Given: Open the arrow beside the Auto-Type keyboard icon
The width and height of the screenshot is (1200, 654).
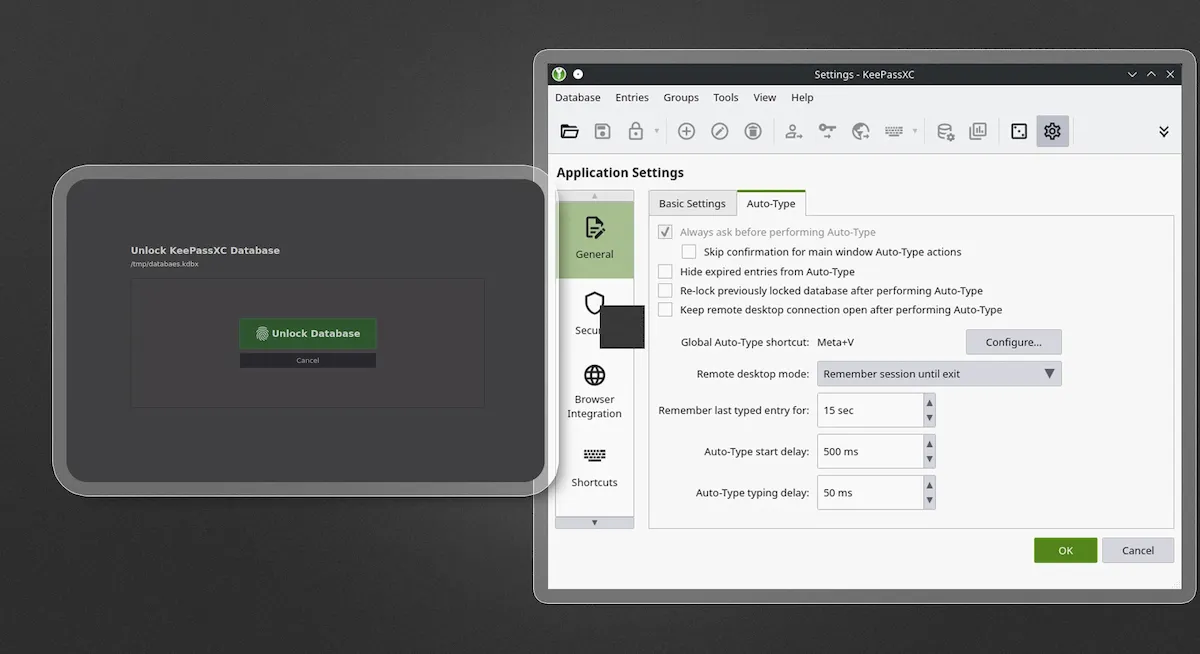Looking at the screenshot, I should click(x=915, y=131).
